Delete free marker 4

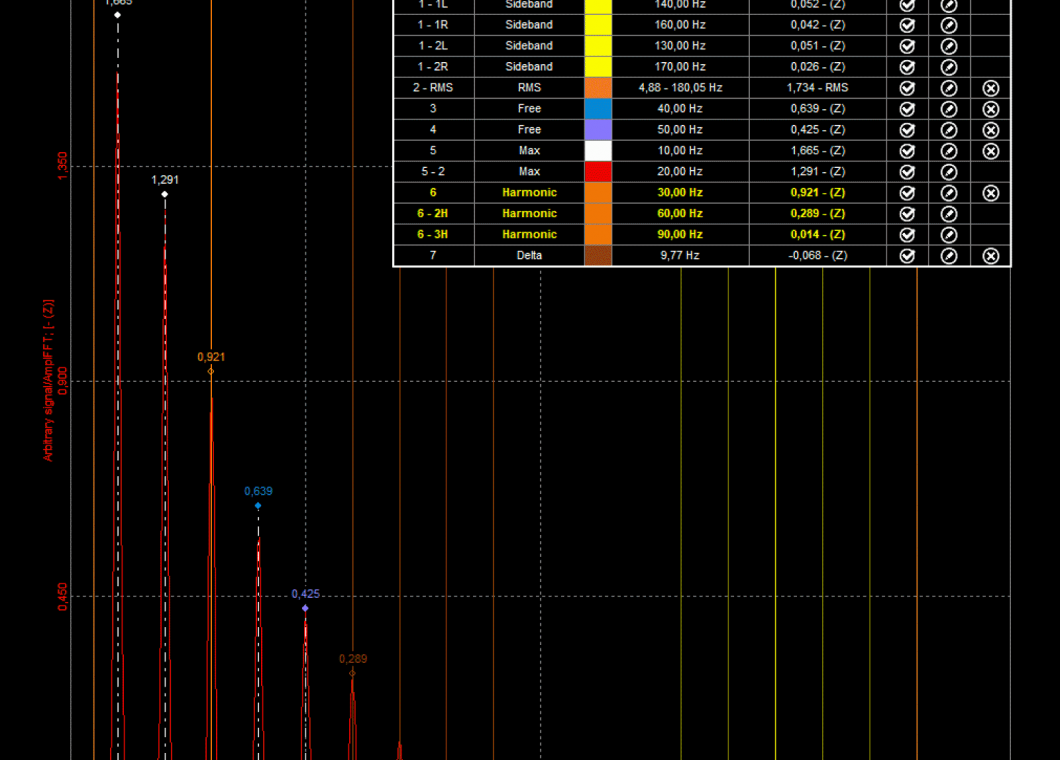[990, 130]
